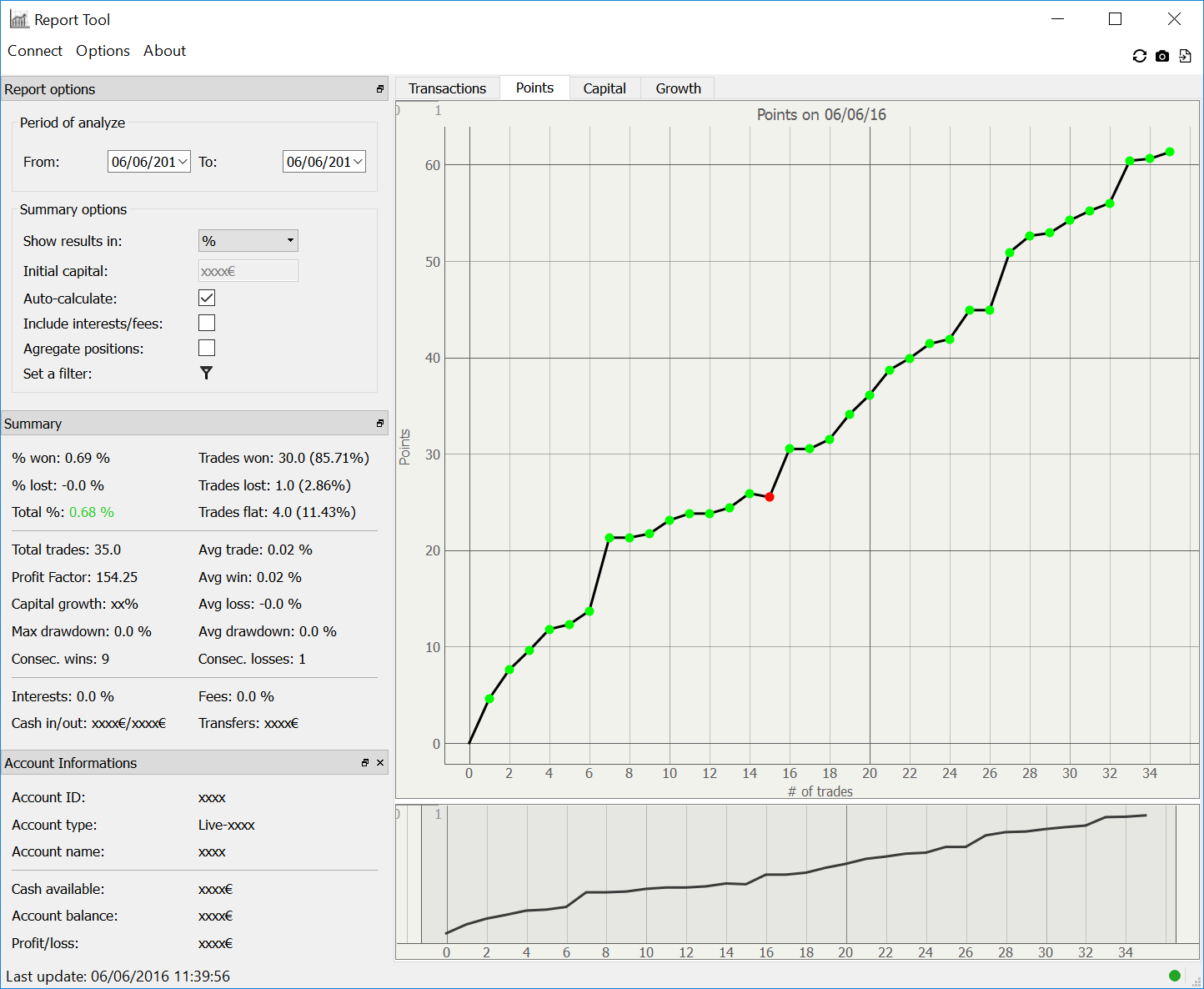The image size is (1204, 989).
Task: Open the Show results in dropdown
Action: 248,241
